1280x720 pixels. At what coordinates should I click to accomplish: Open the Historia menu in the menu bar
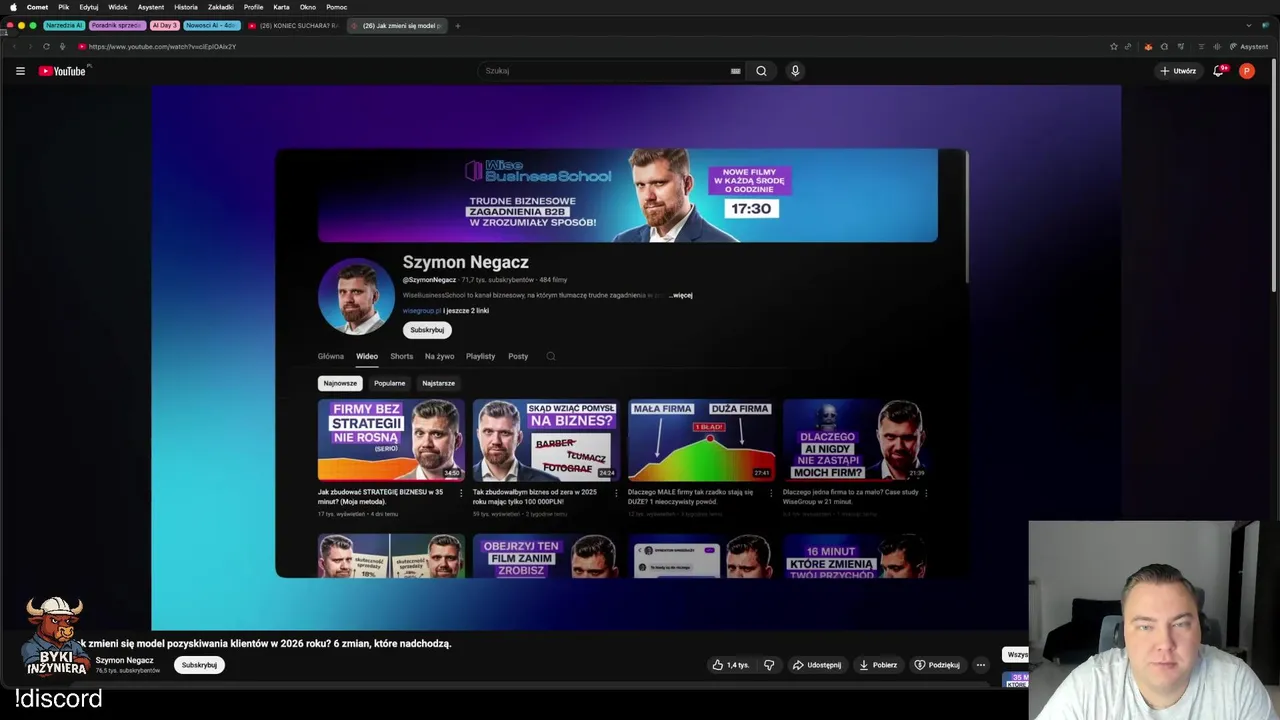tap(186, 7)
